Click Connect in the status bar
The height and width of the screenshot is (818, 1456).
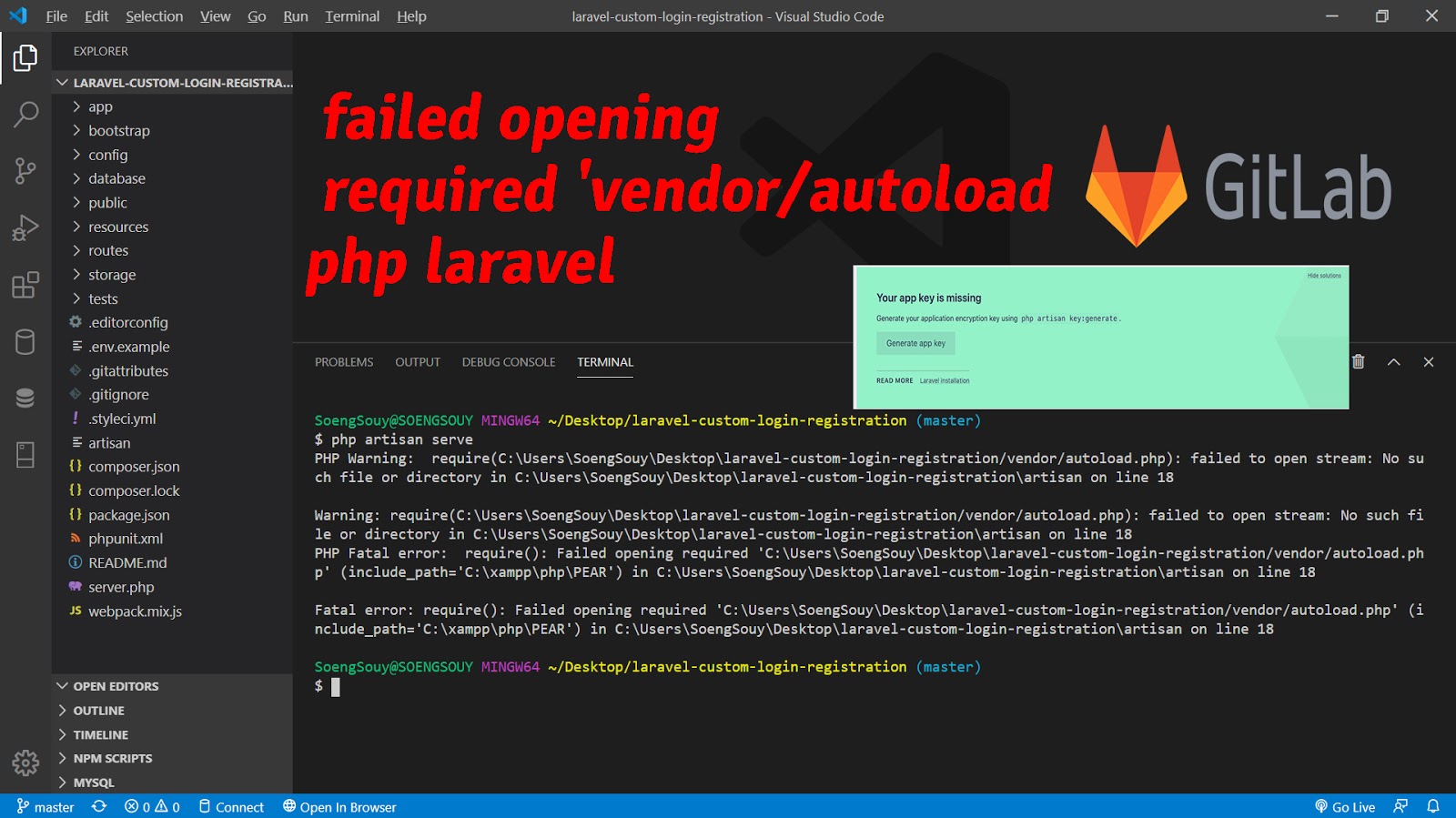231,807
